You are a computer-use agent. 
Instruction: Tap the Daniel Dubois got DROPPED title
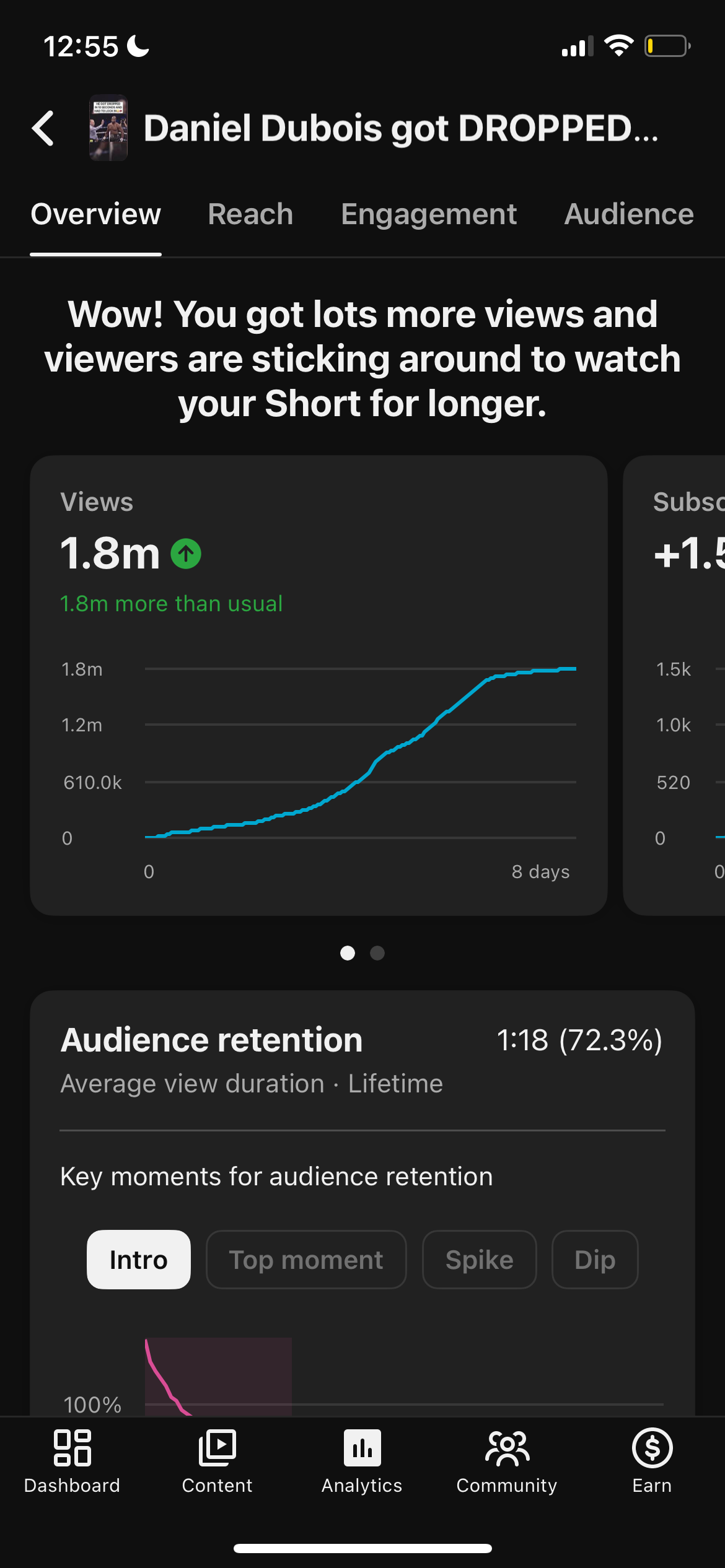[402, 128]
